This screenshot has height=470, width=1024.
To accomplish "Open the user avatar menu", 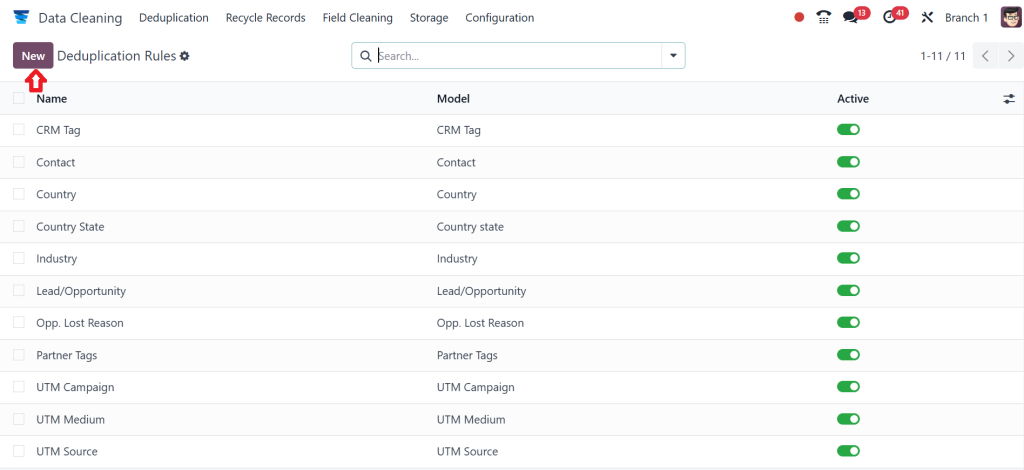I will [x=1010, y=18].
